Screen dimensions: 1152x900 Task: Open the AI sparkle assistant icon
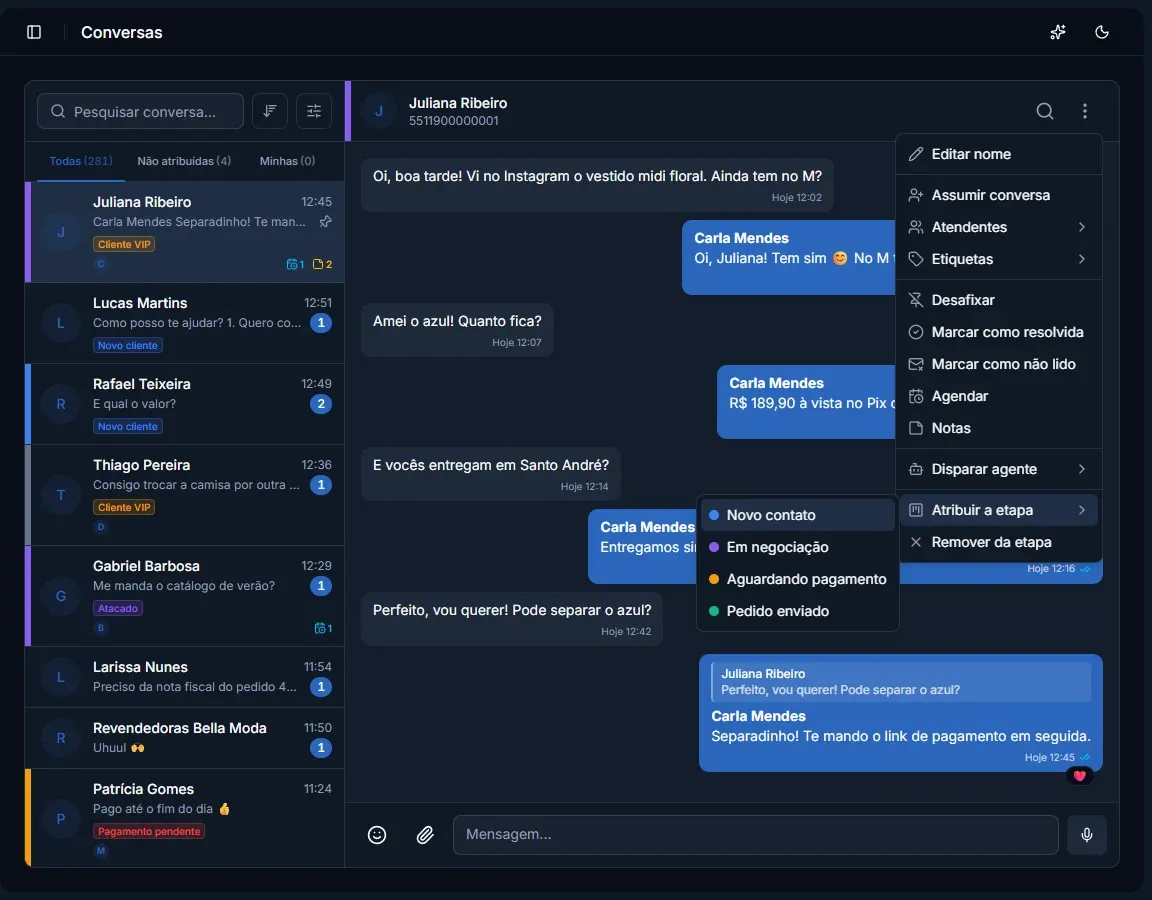pos(1057,32)
